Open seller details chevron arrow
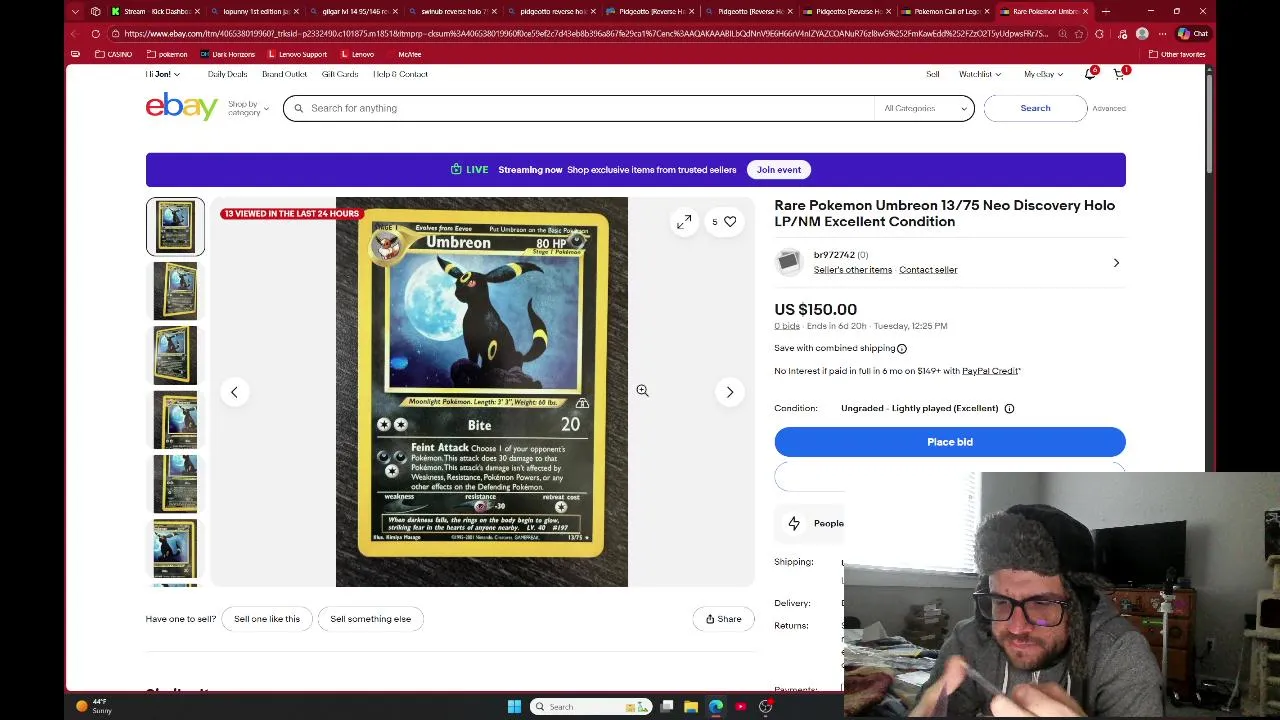This screenshot has height=720, width=1280. [1116, 263]
